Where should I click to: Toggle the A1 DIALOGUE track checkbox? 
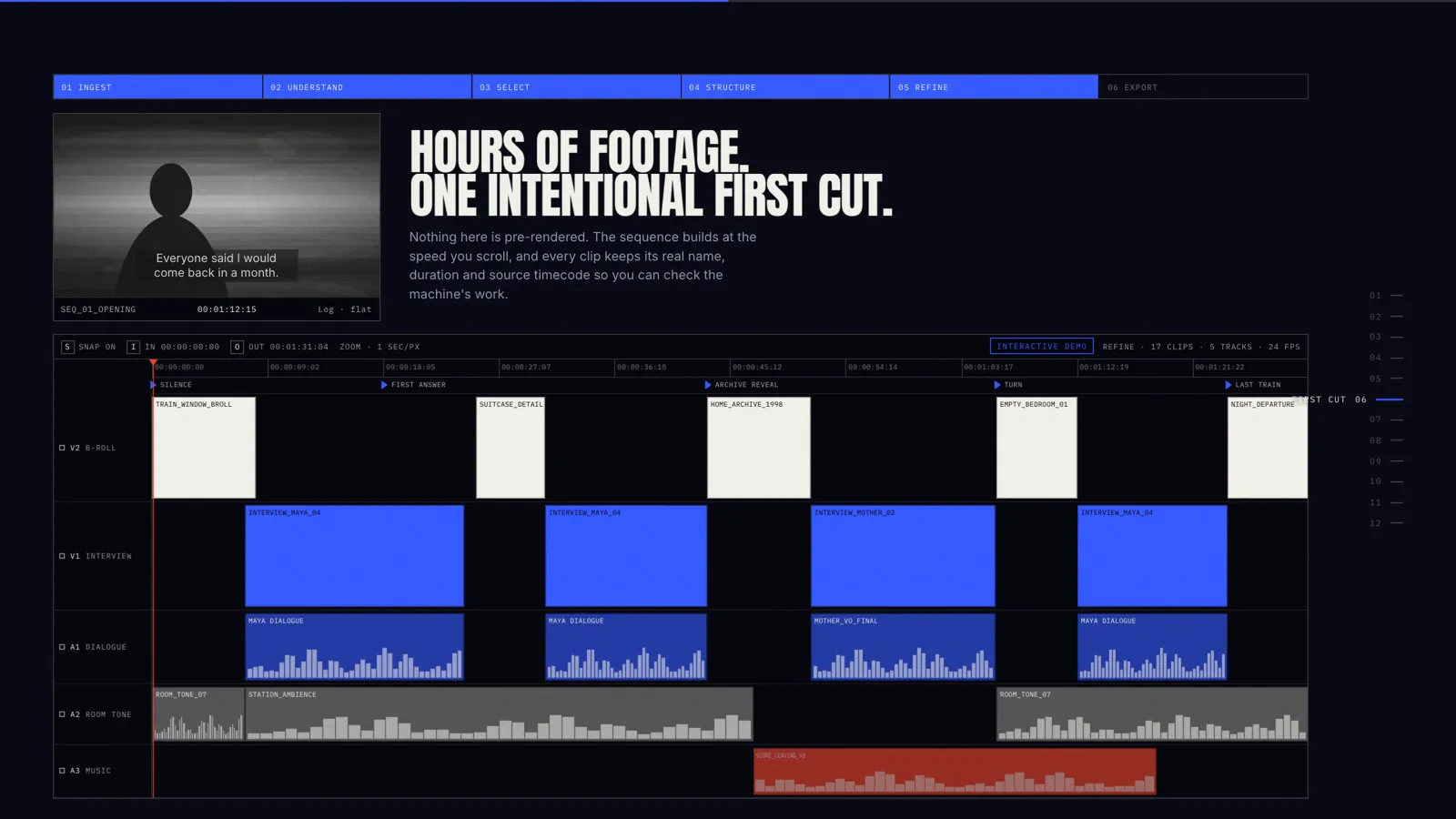(x=62, y=647)
